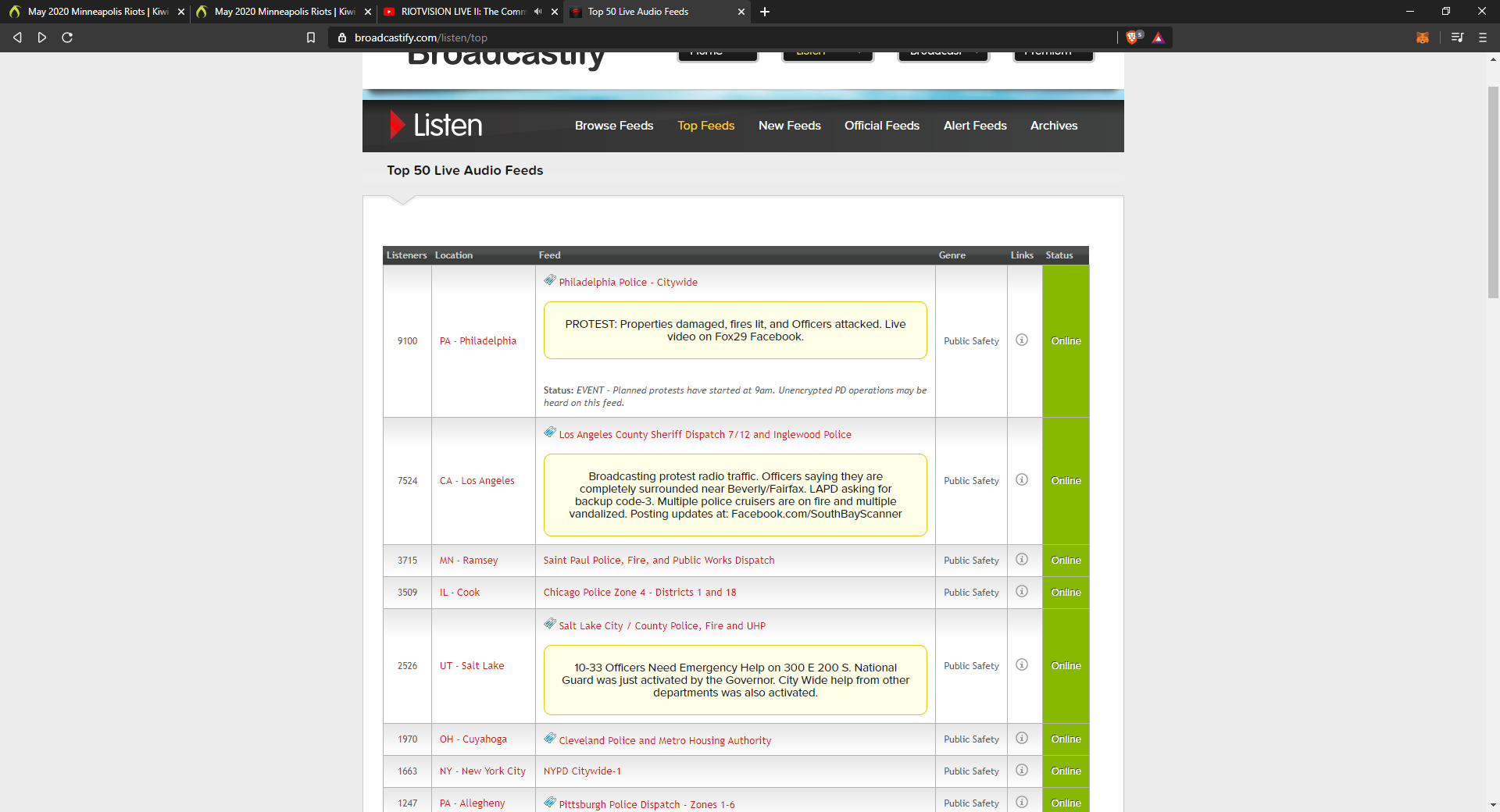Open info link for NYPD Citywide-1 feed
The height and width of the screenshot is (812, 1500).
(x=1022, y=770)
